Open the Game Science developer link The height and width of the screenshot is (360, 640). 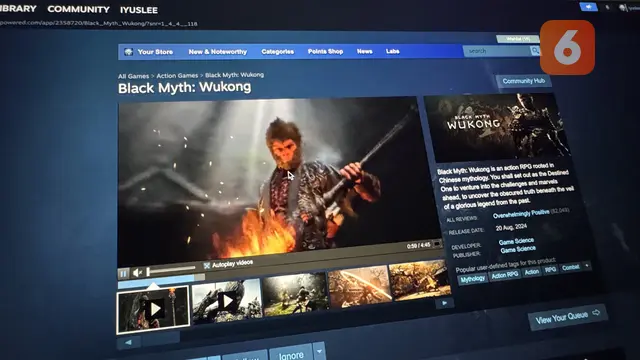coord(516,241)
